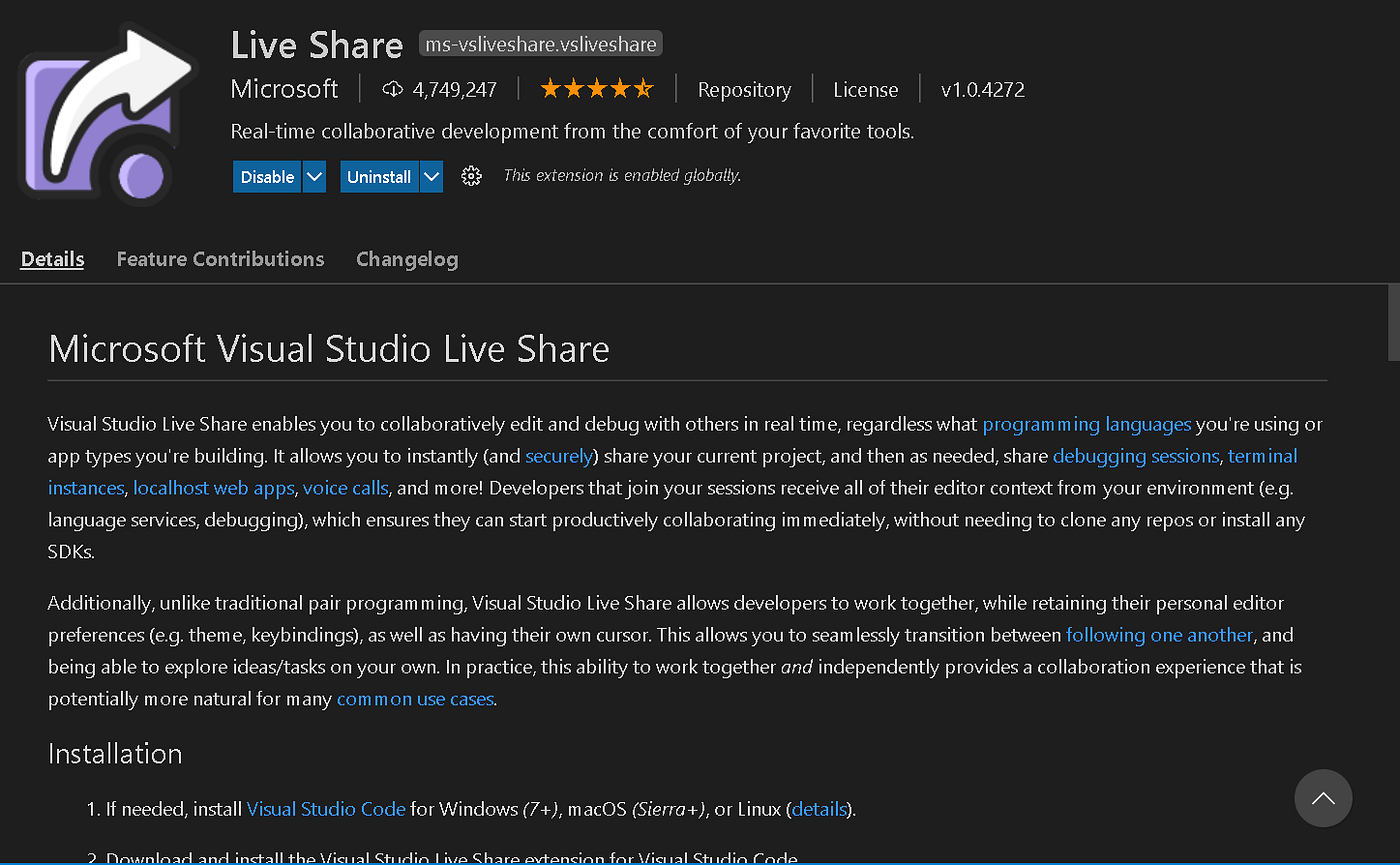Click the 4,749,247 install count

(x=455, y=90)
